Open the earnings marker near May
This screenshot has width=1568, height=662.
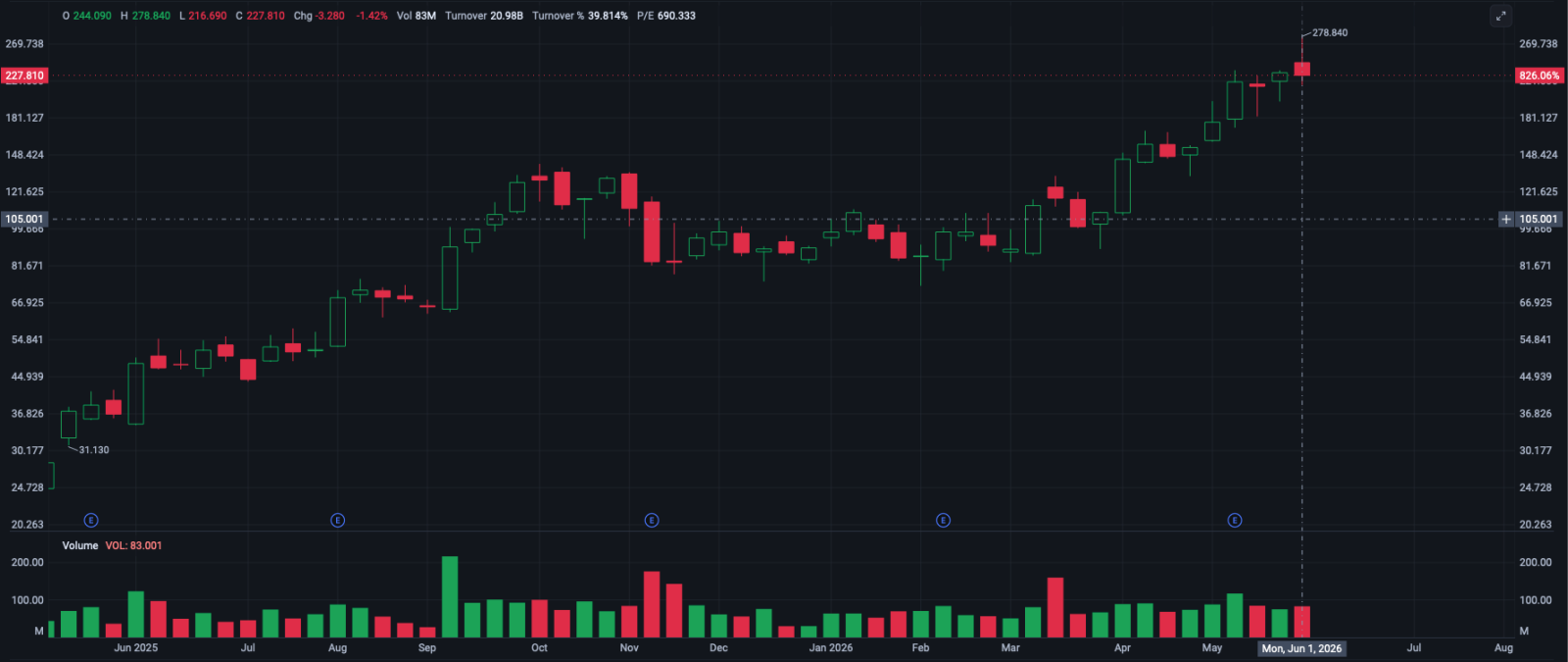[1235, 520]
